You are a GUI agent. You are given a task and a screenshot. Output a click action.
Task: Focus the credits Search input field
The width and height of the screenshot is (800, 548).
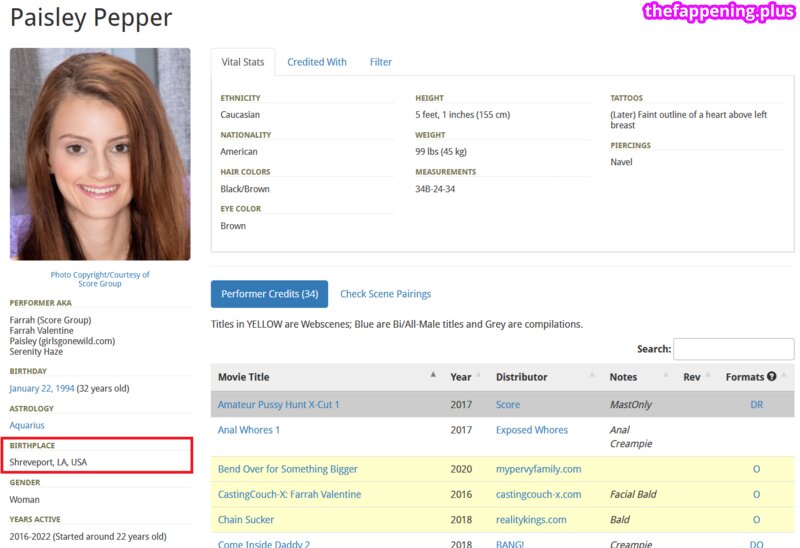point(734,349)
